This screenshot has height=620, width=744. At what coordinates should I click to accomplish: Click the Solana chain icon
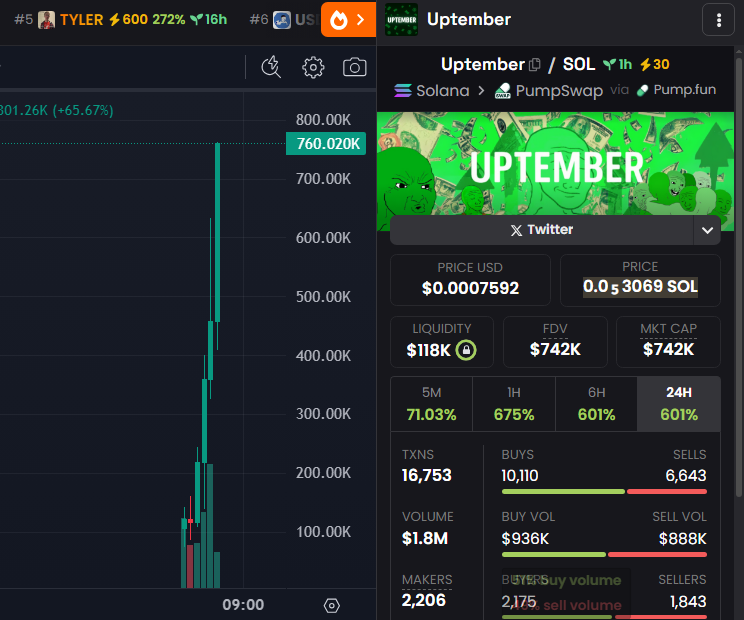click(x=403, y=90)
